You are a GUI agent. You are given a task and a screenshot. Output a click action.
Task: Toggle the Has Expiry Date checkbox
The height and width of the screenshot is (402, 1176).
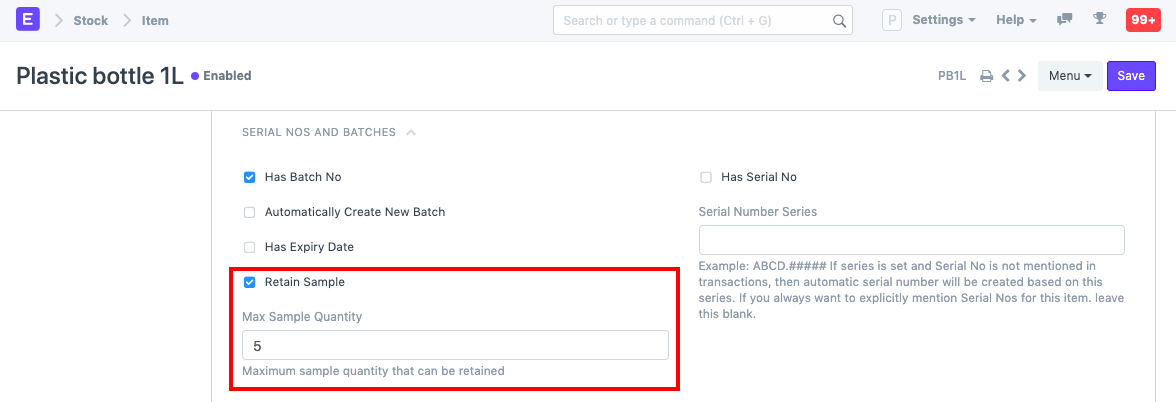coord(250,247)
